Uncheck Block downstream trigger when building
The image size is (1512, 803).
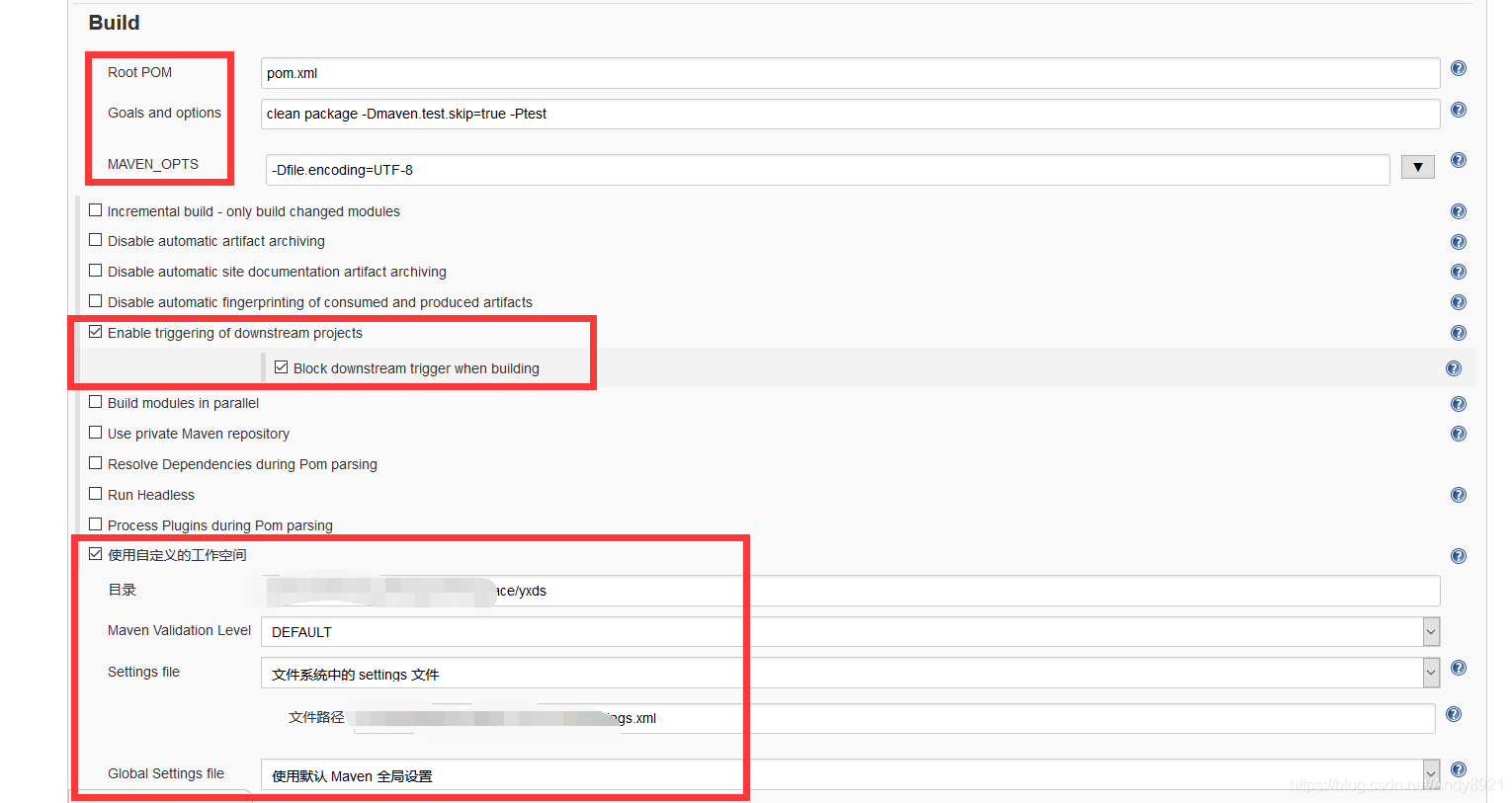281,367
